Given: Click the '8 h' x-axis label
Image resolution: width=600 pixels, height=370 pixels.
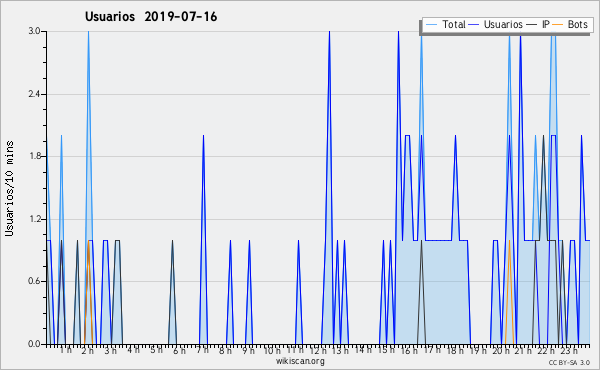Looking at the screenshot, I should pyautogui.click(x=225, y=351).
